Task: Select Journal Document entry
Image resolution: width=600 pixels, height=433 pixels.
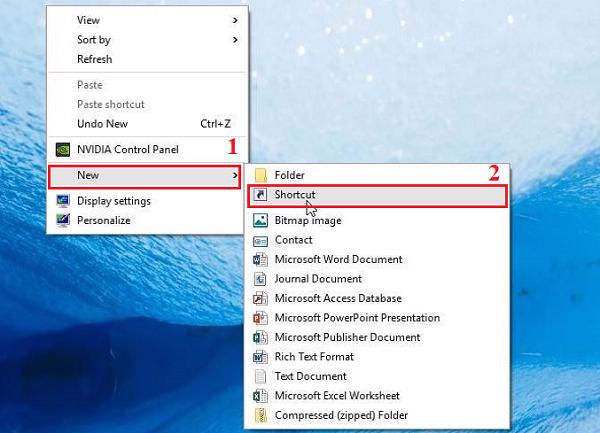Action: tap(377, 279)
